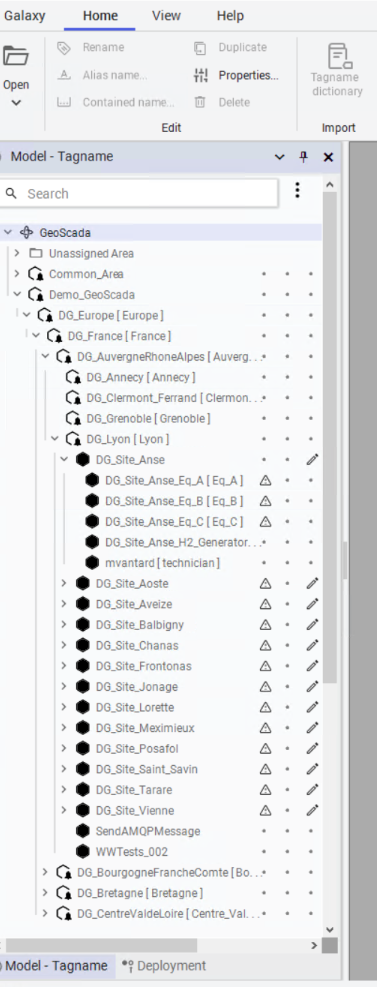Pin the Model - Tagname panel
The image size is (377, 987).
click(303, 157)
